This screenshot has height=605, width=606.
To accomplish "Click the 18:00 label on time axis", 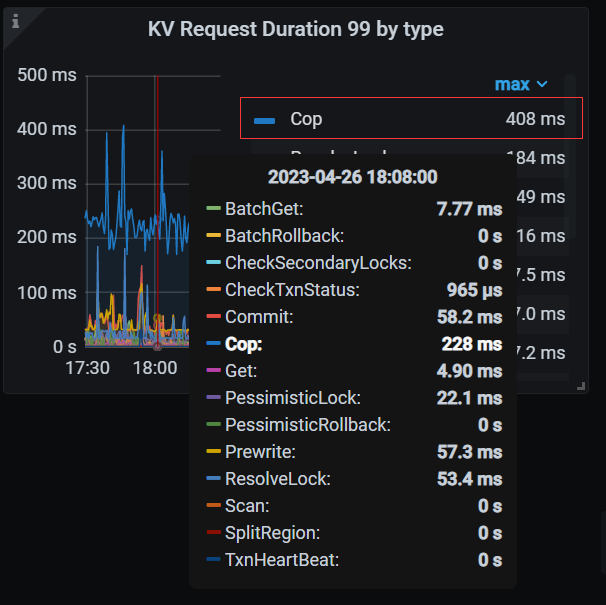I will (155, 368).
